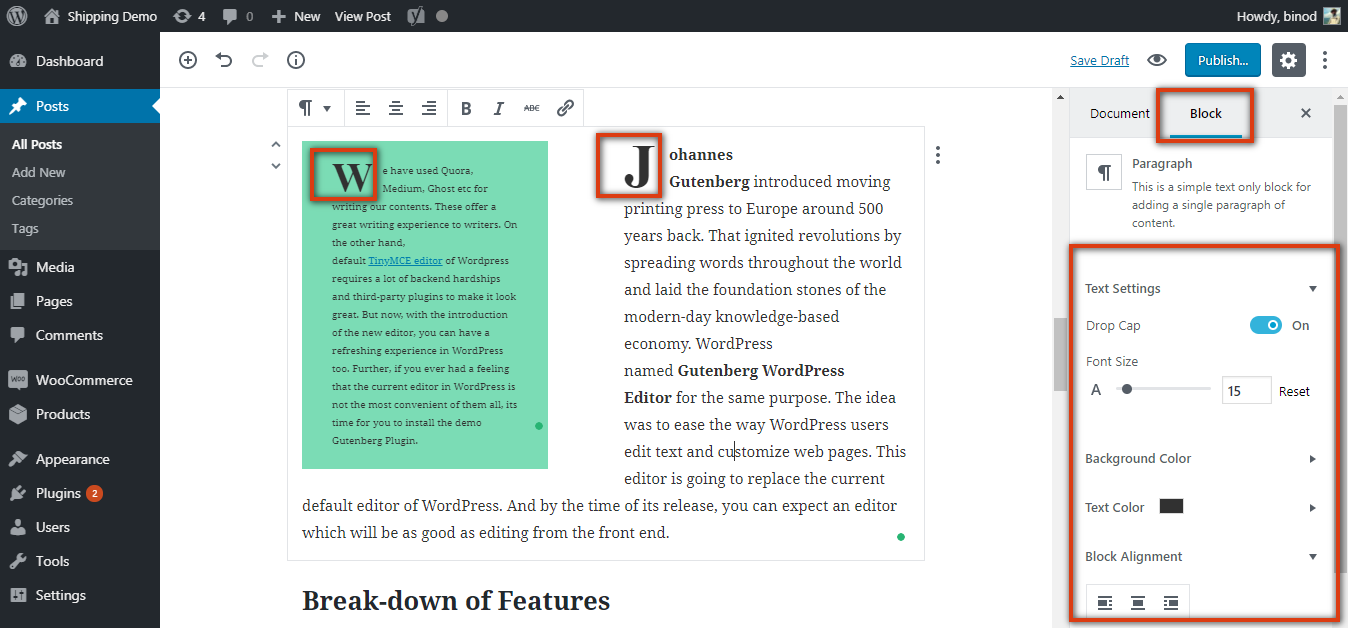Align text center in the block toolbar
Screen dimensions: 1348x628
tap(396, 108)
